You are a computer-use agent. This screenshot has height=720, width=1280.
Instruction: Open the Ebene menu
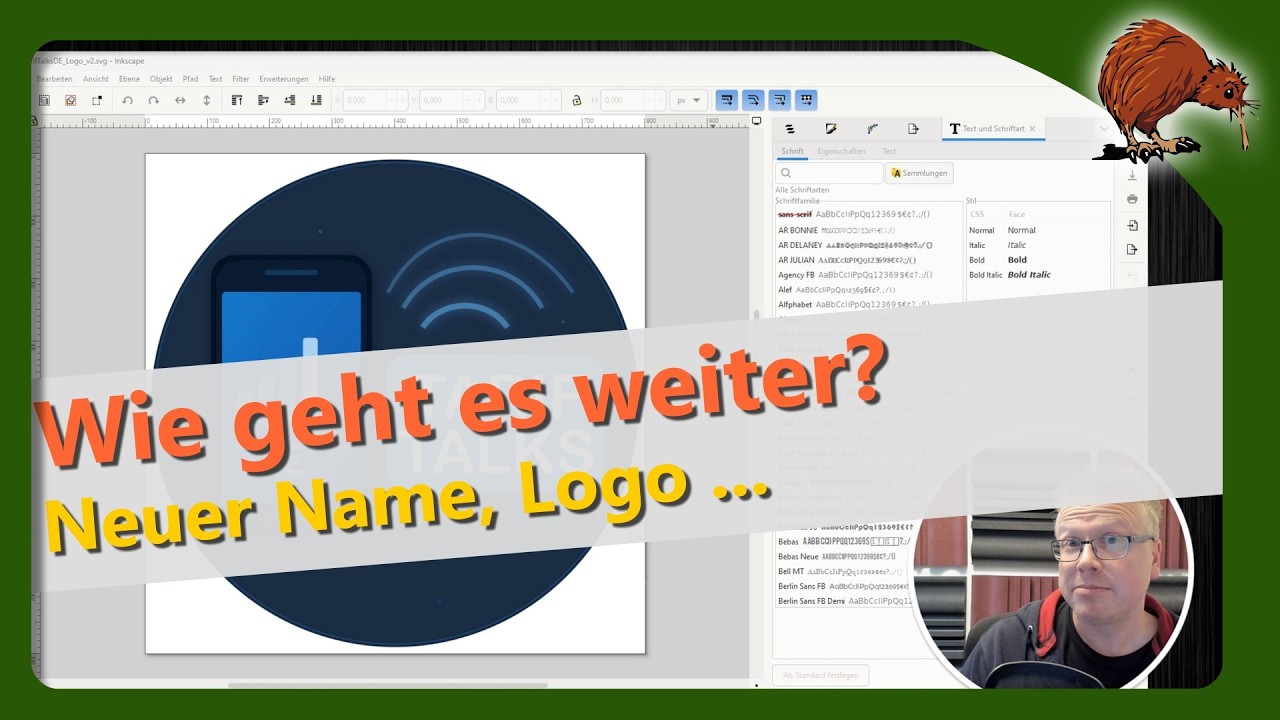pyautogui.click(x=129, y=79)
